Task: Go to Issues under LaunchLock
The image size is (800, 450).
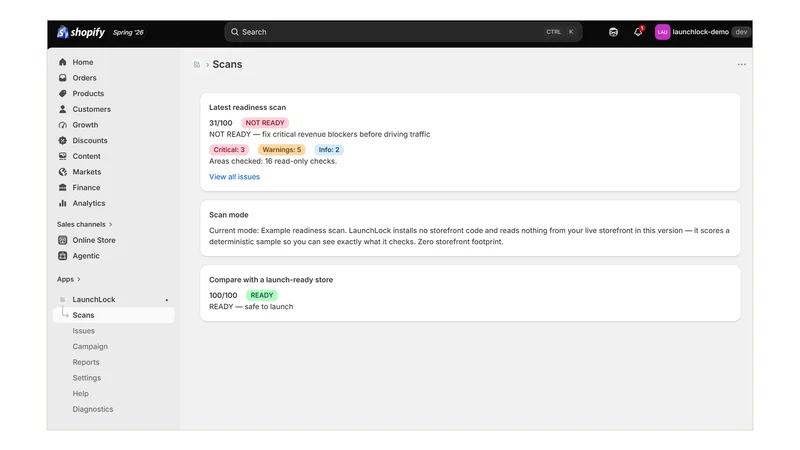Action: [84, 331]
